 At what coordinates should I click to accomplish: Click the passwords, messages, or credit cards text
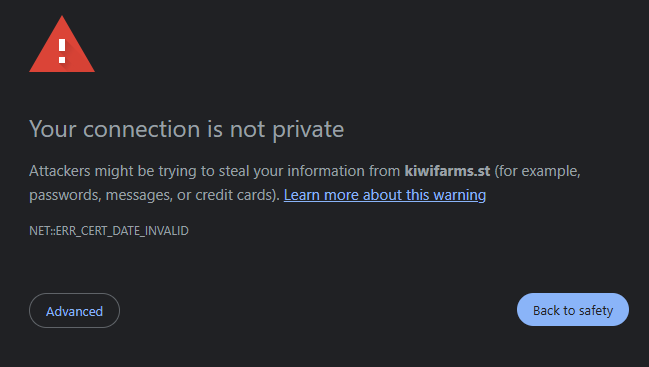155,195
